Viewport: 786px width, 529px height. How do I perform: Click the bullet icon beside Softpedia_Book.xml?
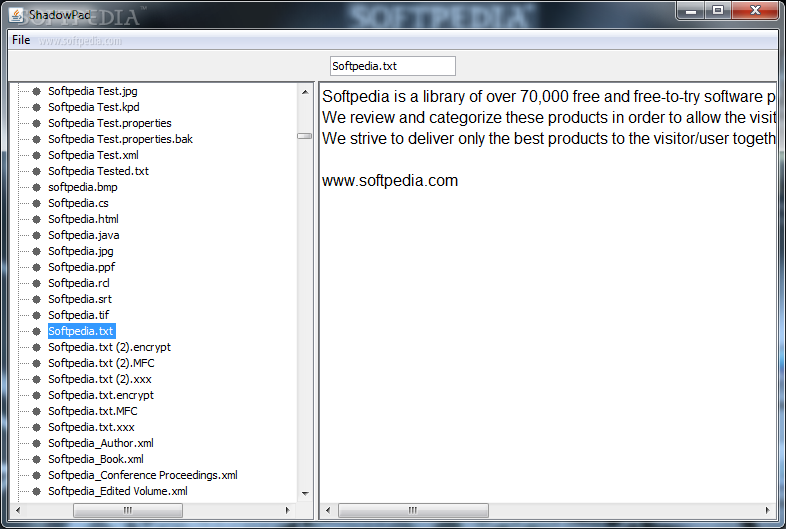click(x=37, y=460)
